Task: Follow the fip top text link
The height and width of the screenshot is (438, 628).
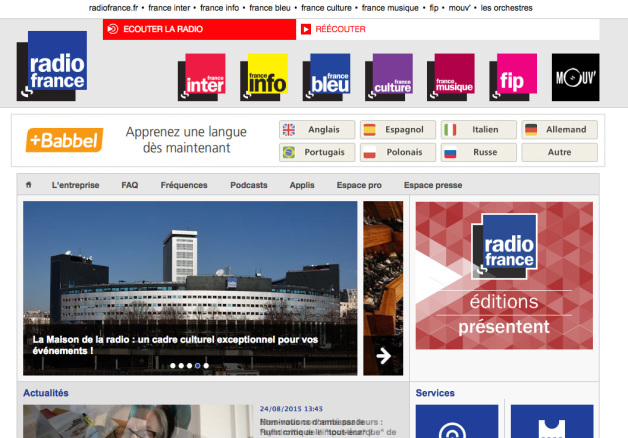Action: tap(434, 8)
